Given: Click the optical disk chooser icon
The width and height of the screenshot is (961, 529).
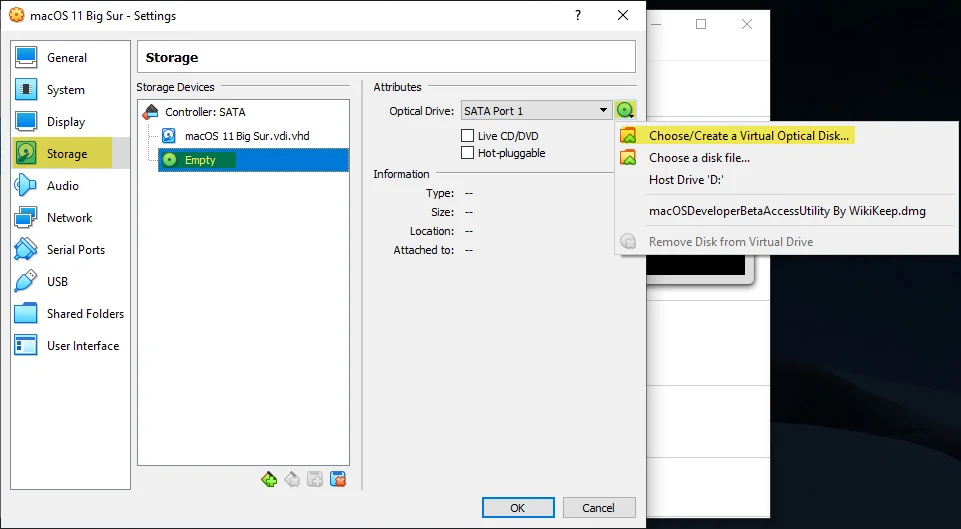Looking at the screenshot, I should pyautogui.click(x=625, y=110).
